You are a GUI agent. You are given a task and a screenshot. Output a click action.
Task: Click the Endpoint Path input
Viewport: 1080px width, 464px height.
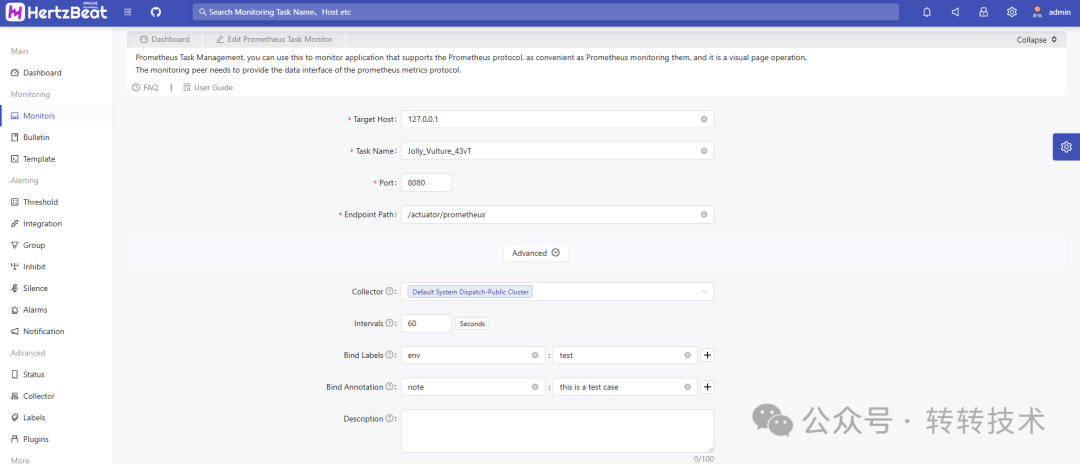pos(557,214)
